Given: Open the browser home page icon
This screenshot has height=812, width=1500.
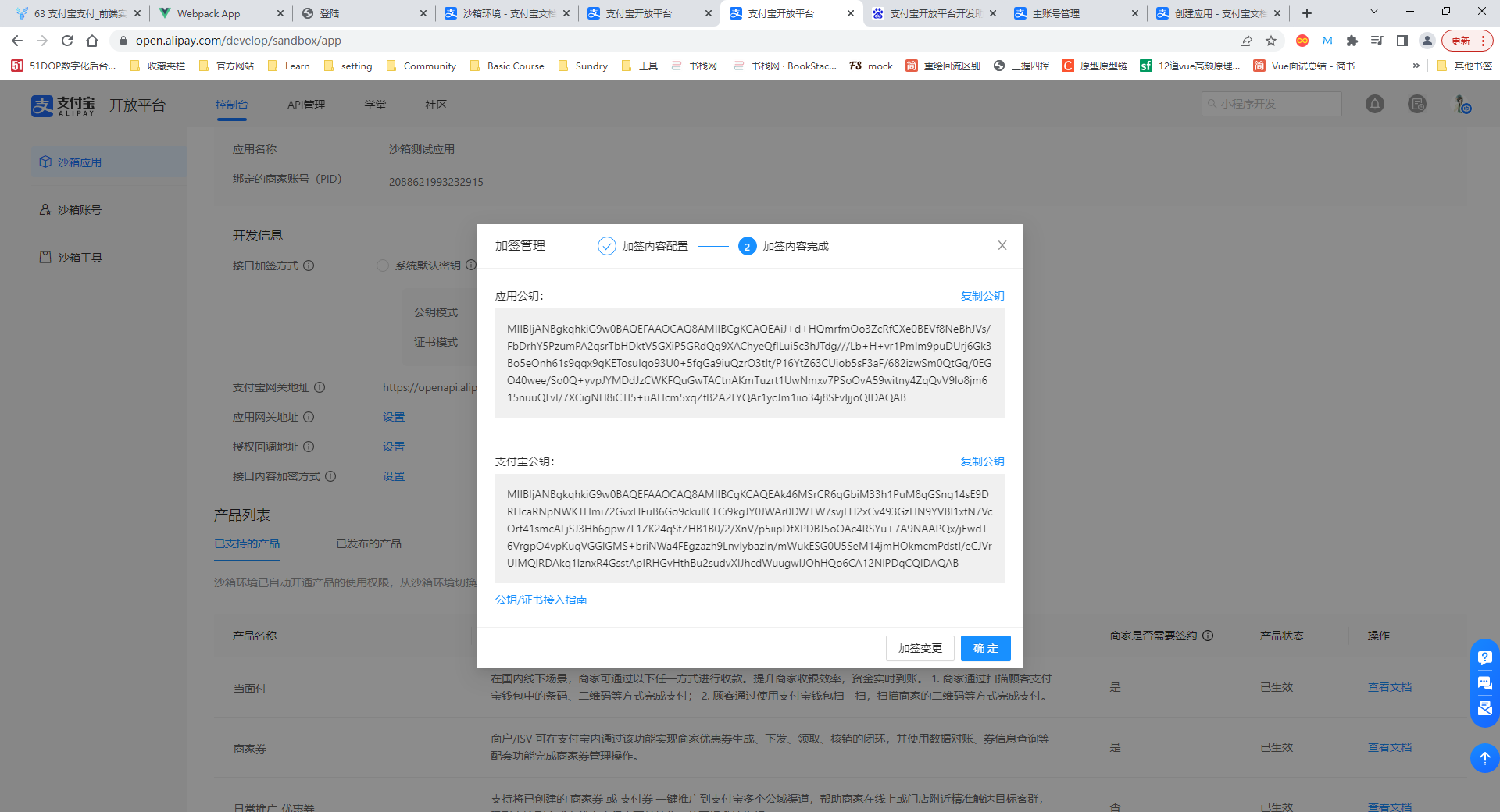Looking at the screenshot, I should (92, 41).
